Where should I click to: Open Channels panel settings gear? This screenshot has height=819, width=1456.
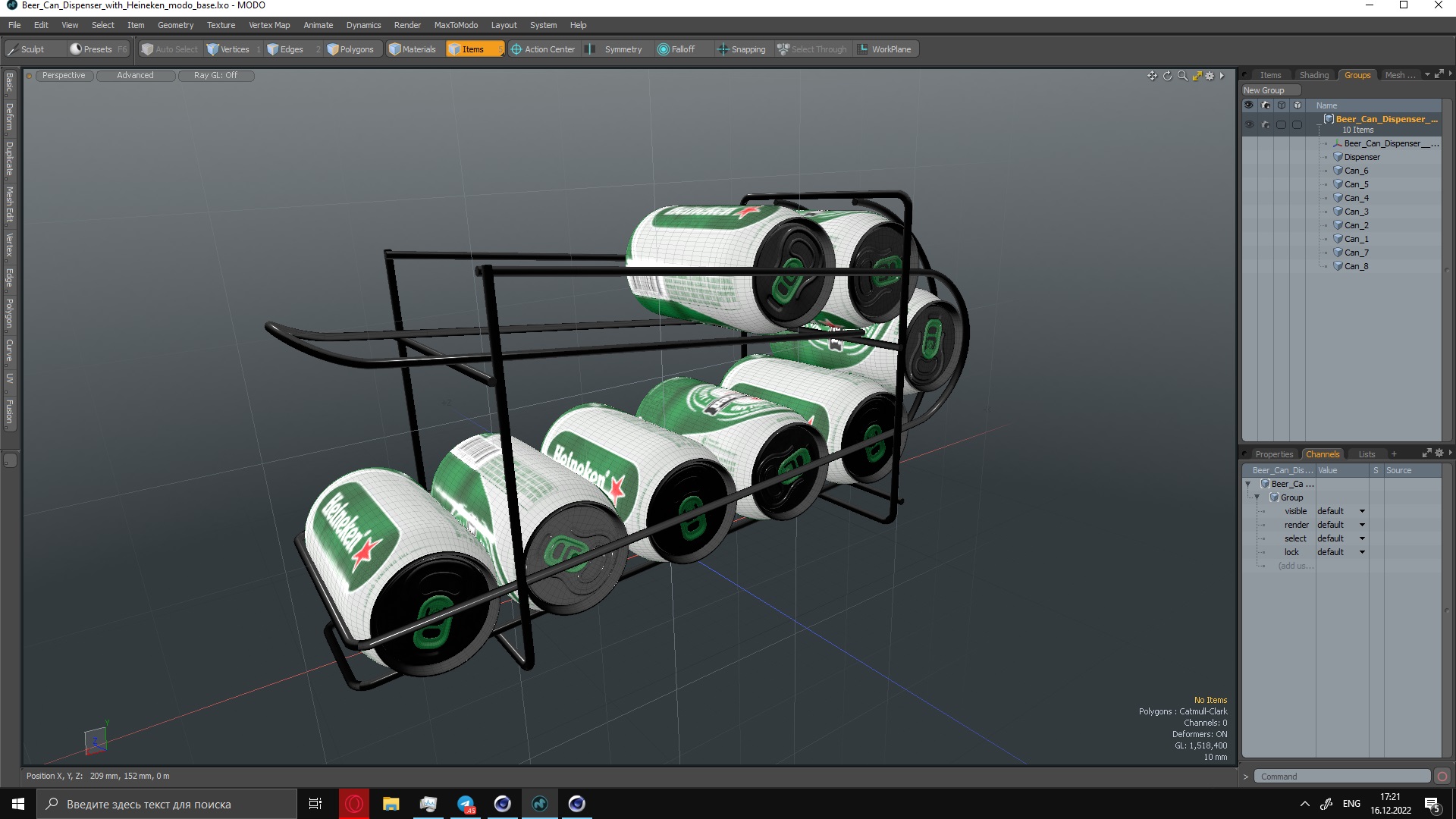(x=1439, y=453)
